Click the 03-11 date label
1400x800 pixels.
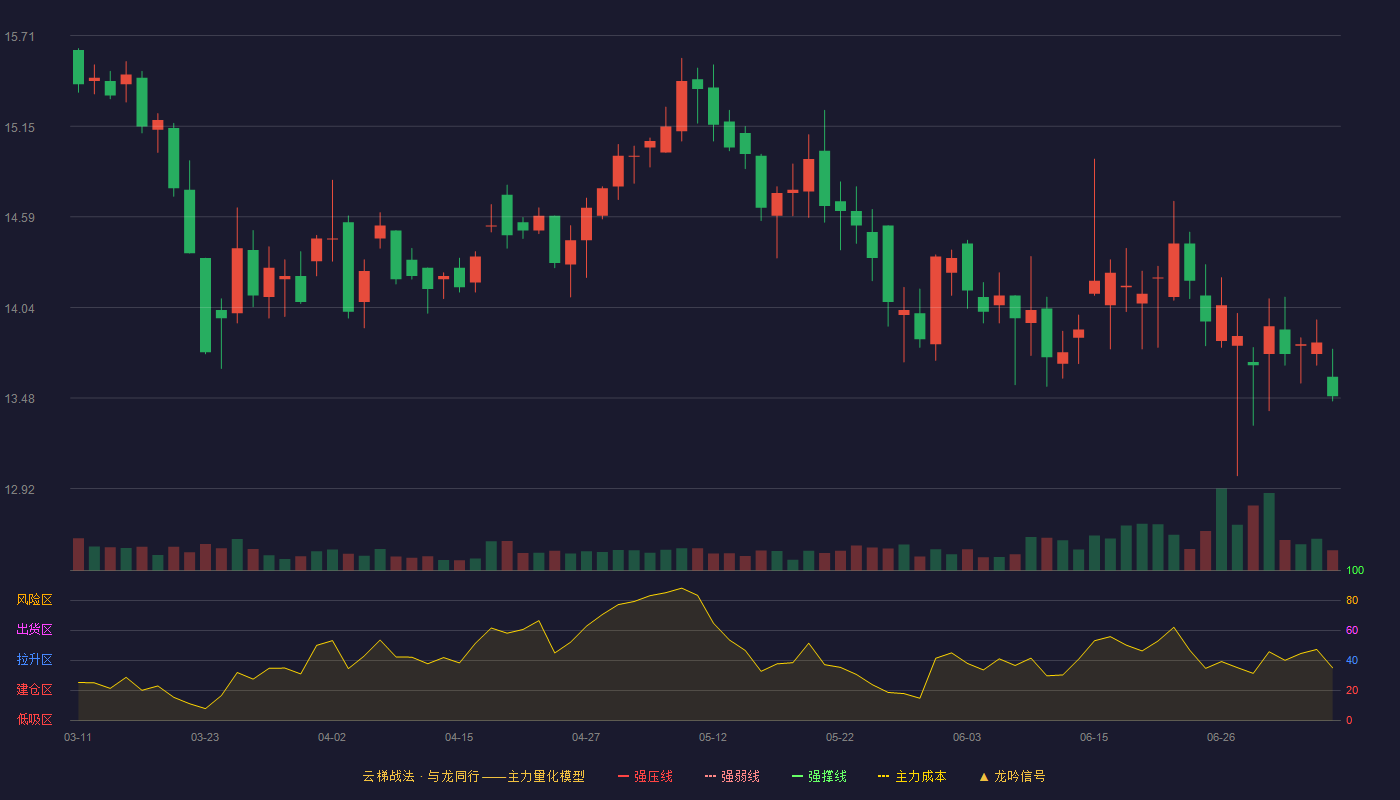(78, 737)
